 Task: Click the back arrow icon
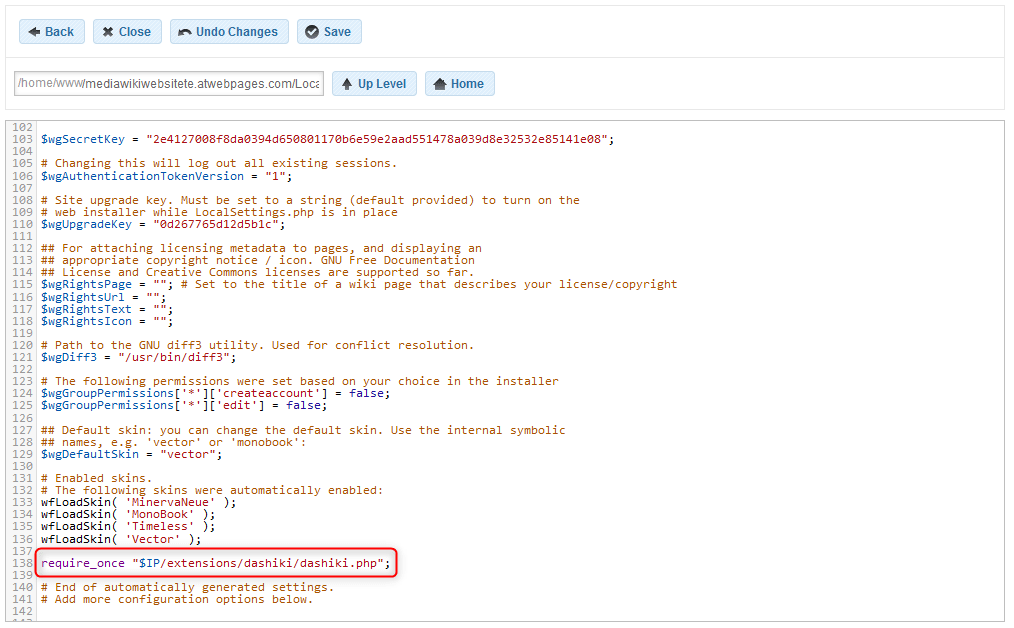click(33, 31)
